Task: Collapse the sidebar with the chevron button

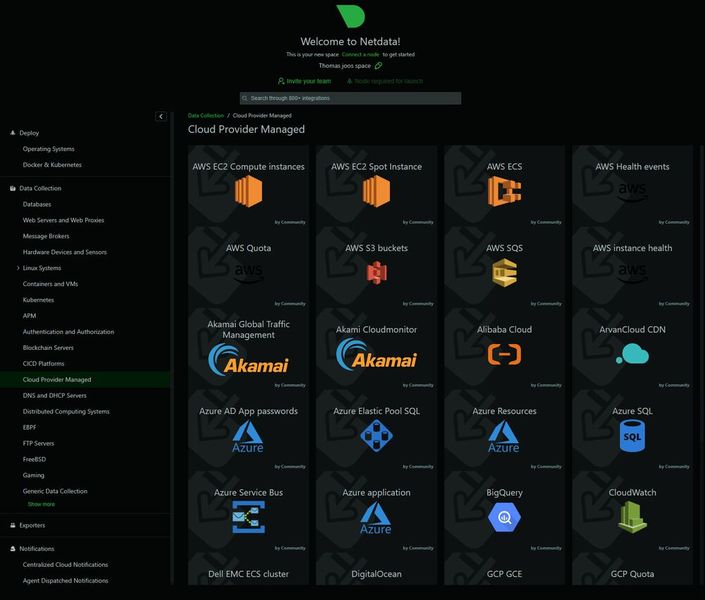Action: [161, 116]
